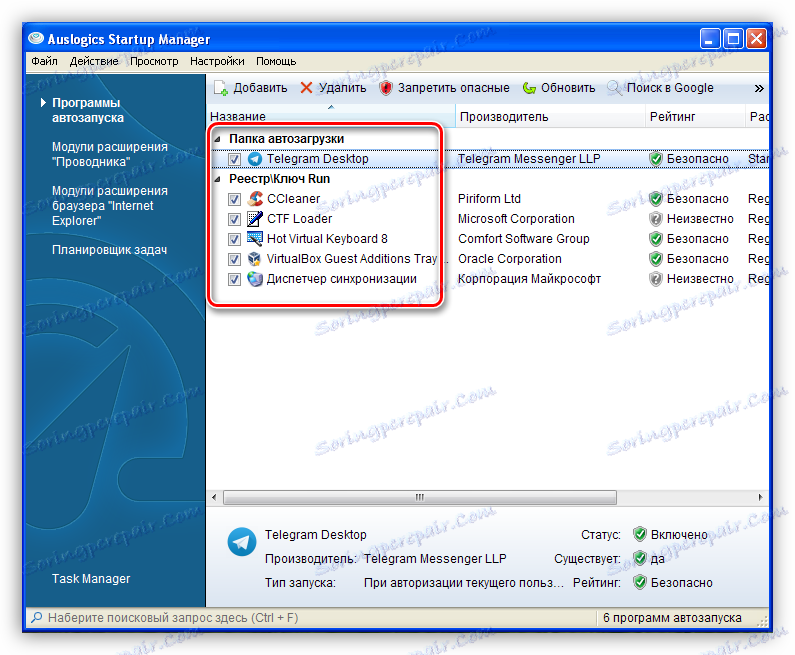
Task: Uncheck the Диспетчер синхронизации checkbox
Action: coord(234,279)
